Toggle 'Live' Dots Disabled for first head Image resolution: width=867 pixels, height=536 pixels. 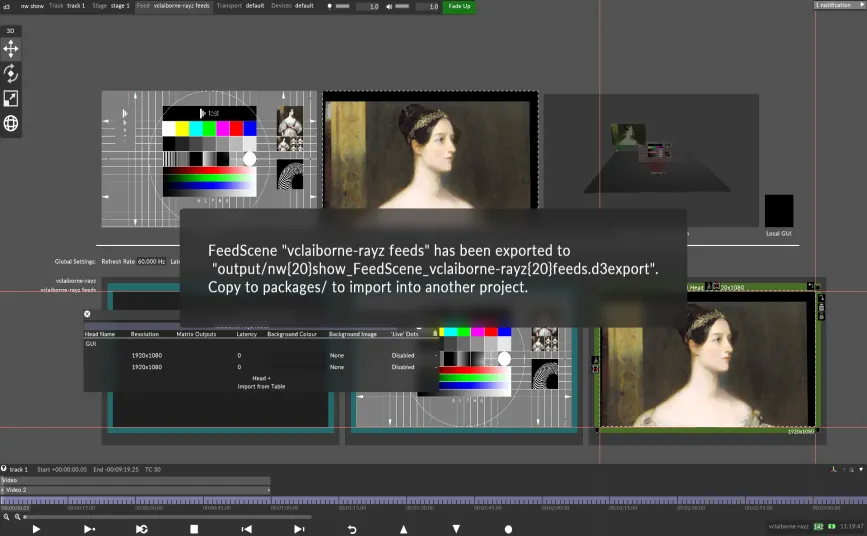[403, 355]
